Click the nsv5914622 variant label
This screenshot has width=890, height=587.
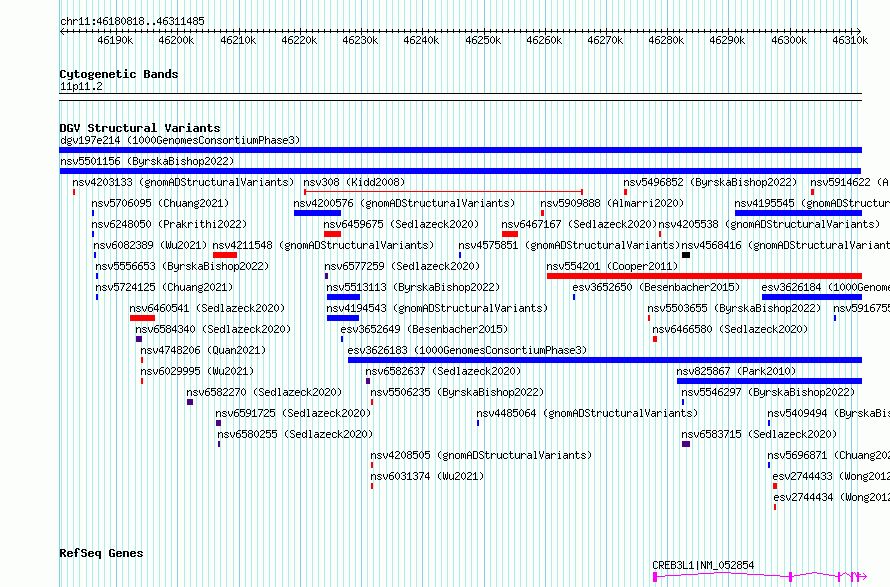click(x=850, y=182)
